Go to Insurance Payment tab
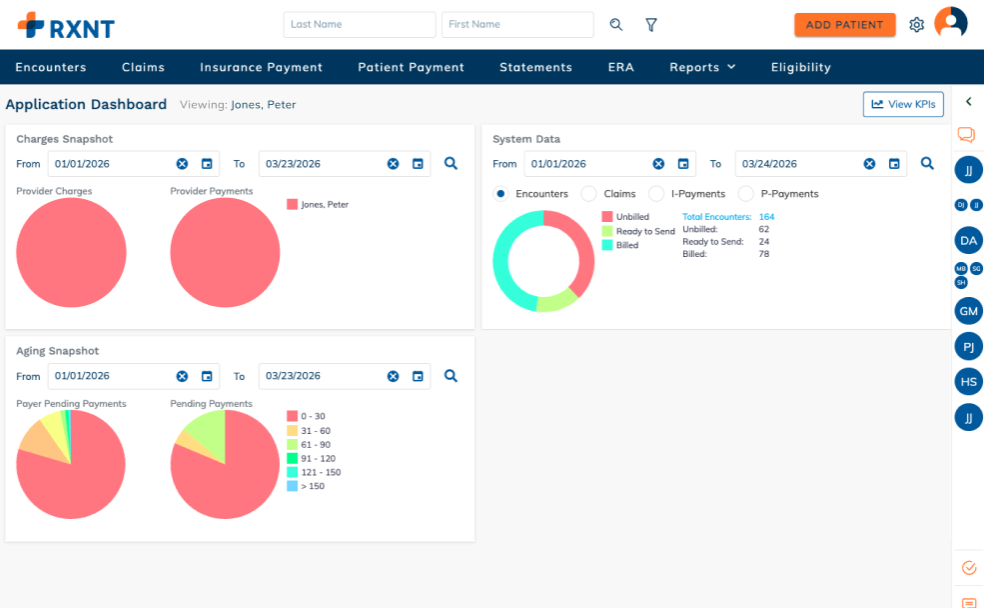 261,67
